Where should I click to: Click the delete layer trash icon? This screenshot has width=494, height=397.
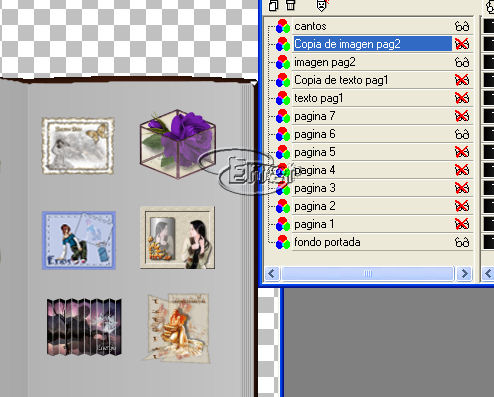tap(291, 5)
